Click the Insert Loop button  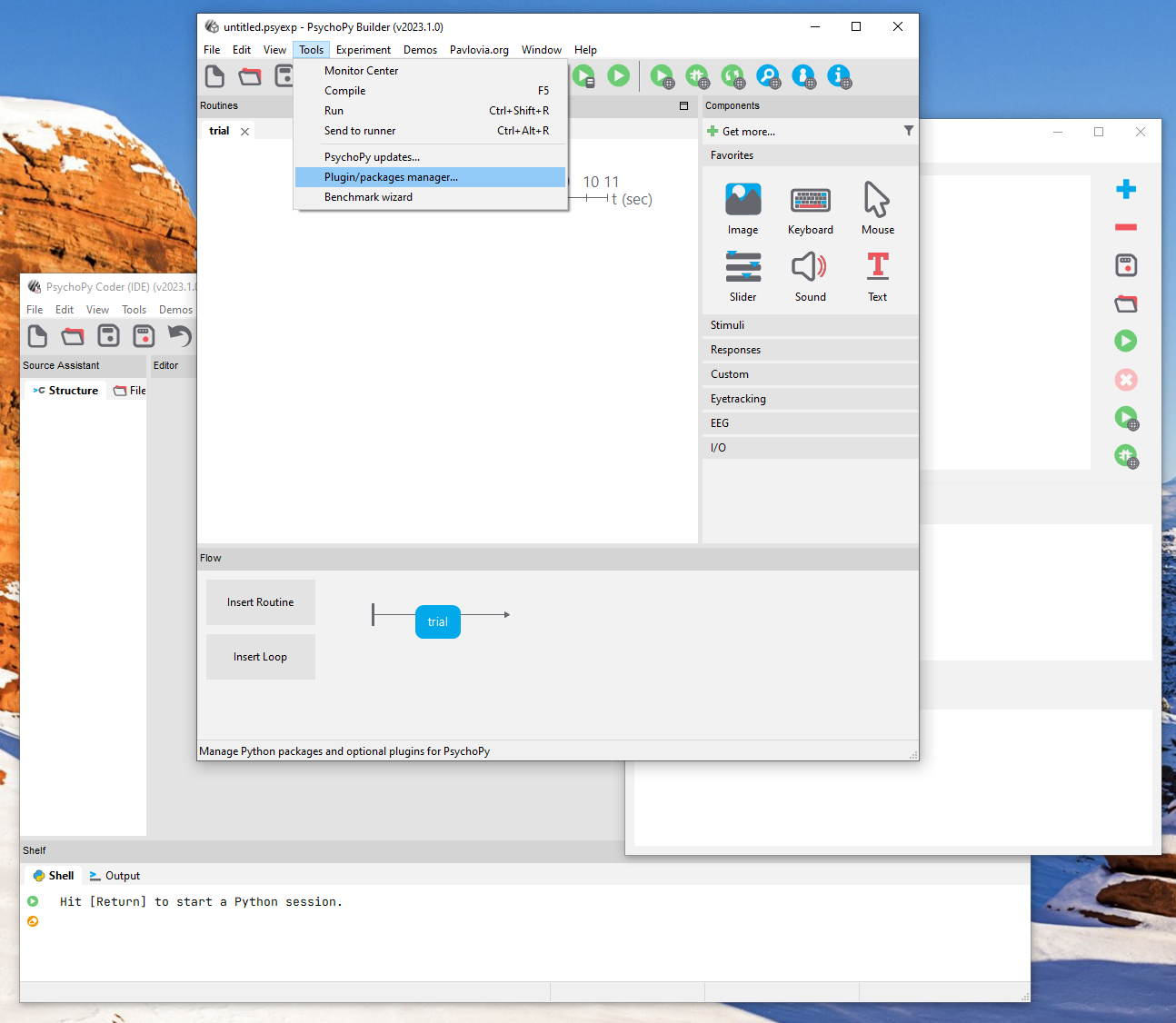[261, 657]
